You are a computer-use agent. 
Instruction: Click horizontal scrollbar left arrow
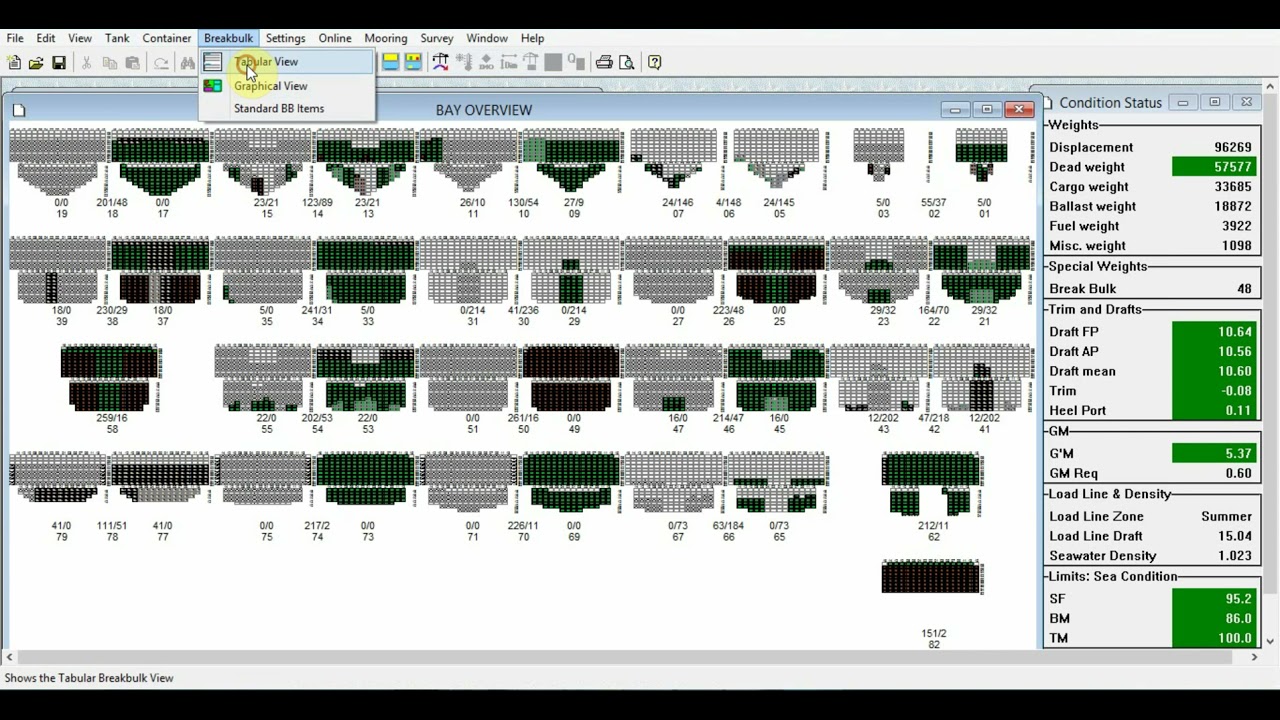[10, 657]
